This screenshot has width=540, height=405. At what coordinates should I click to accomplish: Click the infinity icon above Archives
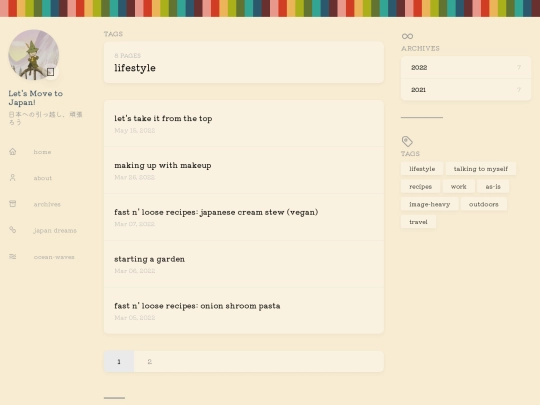click(407, 36)
